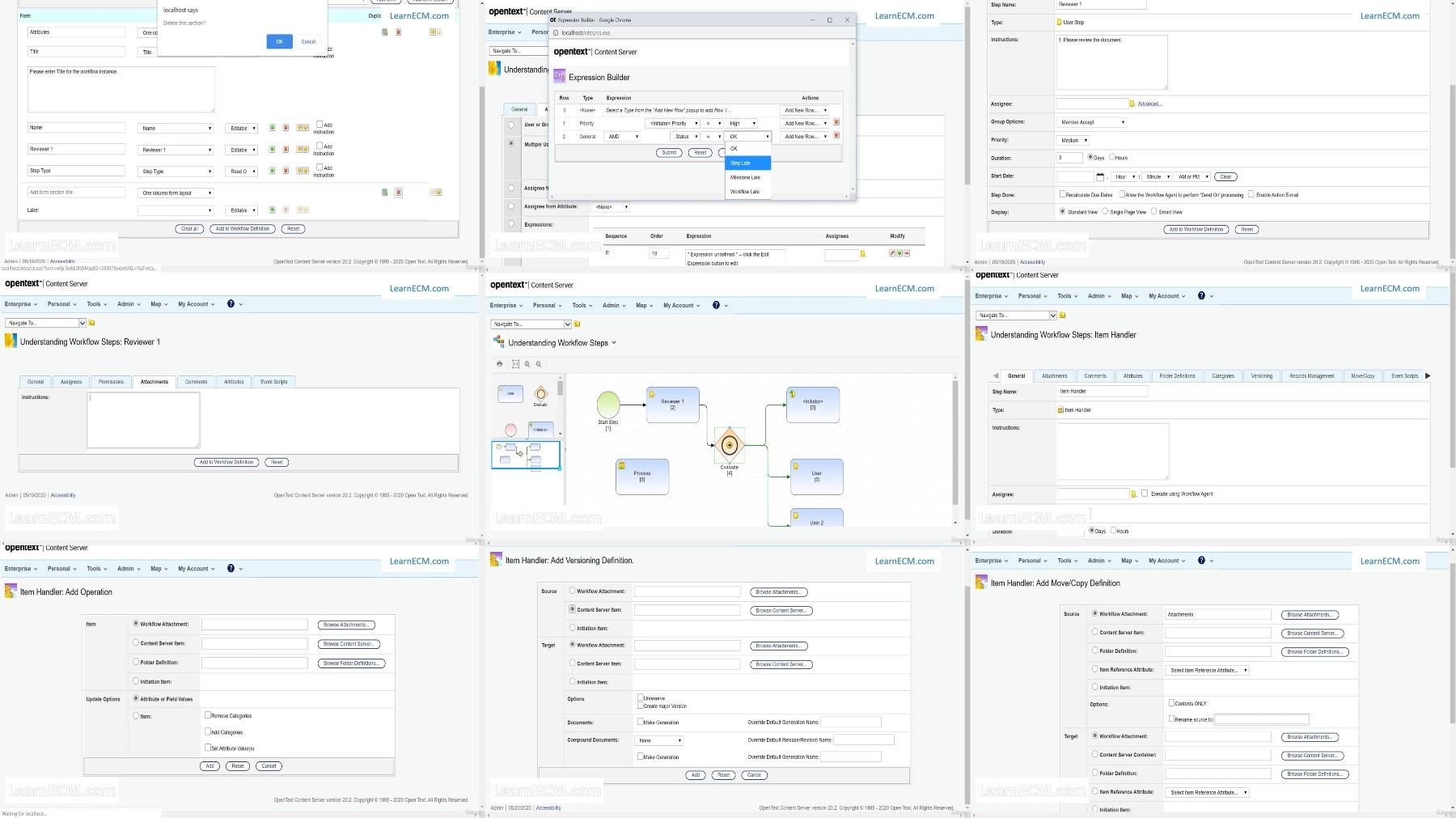Check Enable Action E-mail

1251,194
